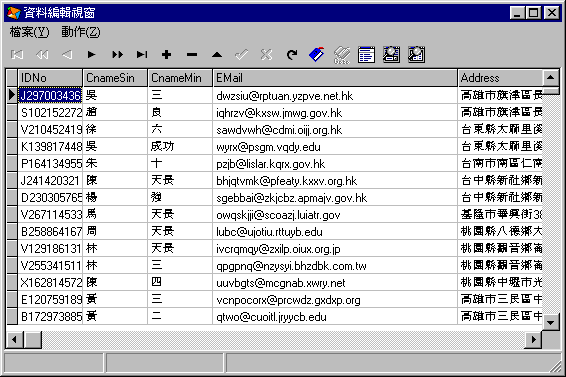Click the last search toolbar icon
This screenshot has width=566, height=377.
coord(416,55)
